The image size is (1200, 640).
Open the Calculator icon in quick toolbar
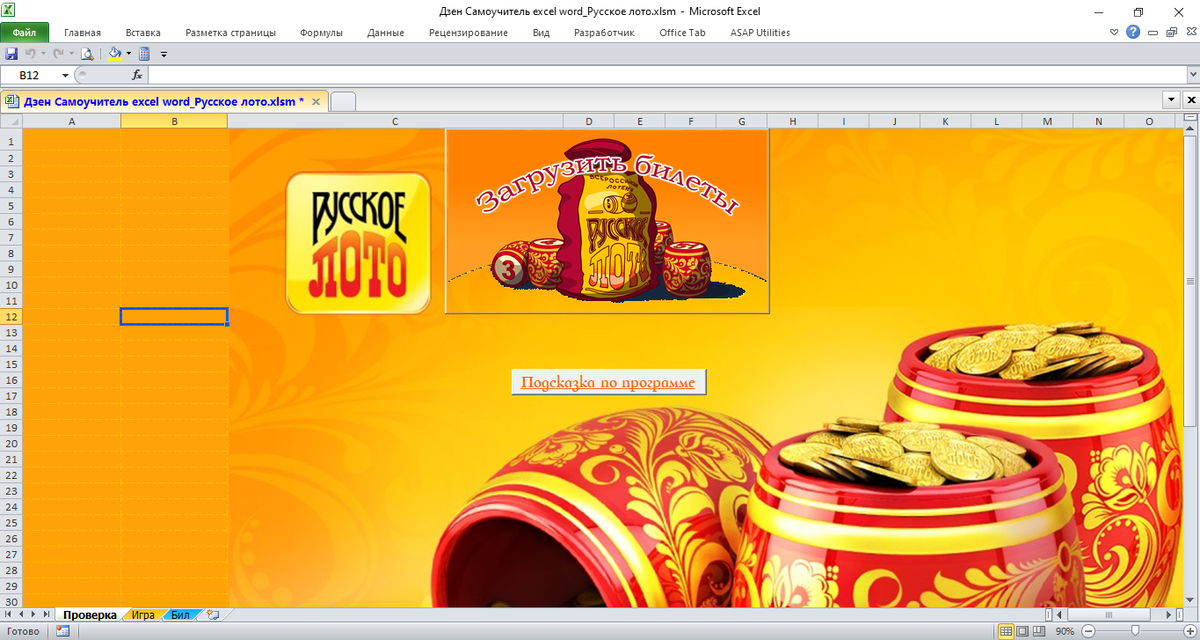144,53
